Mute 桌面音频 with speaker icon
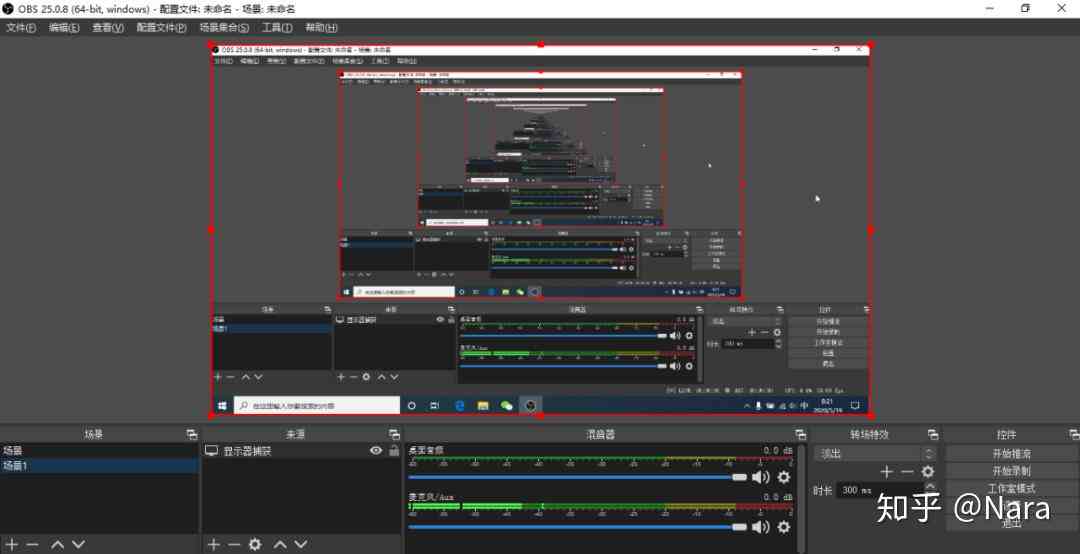The width and height of the screenshot is (1080, 554). click(x=760, y=477)
